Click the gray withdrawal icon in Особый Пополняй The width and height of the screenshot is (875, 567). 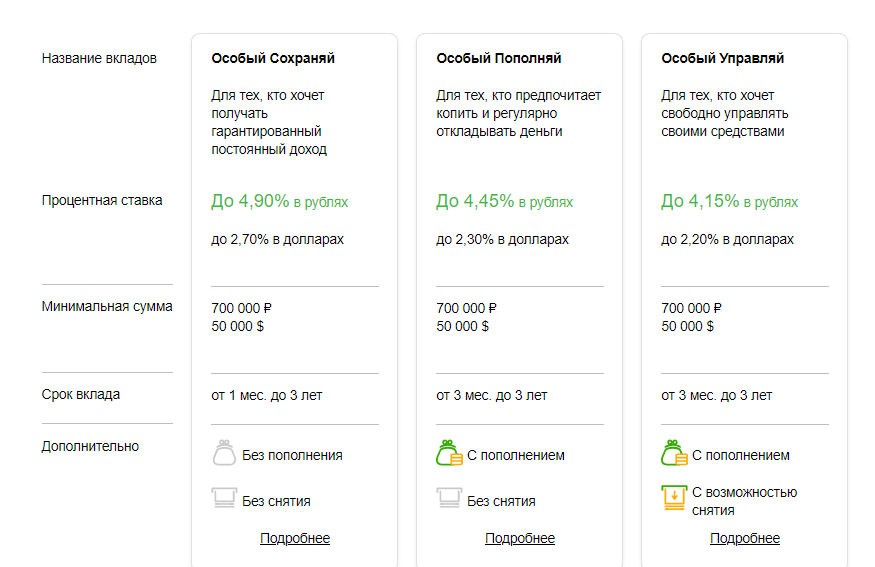(449, 497)
